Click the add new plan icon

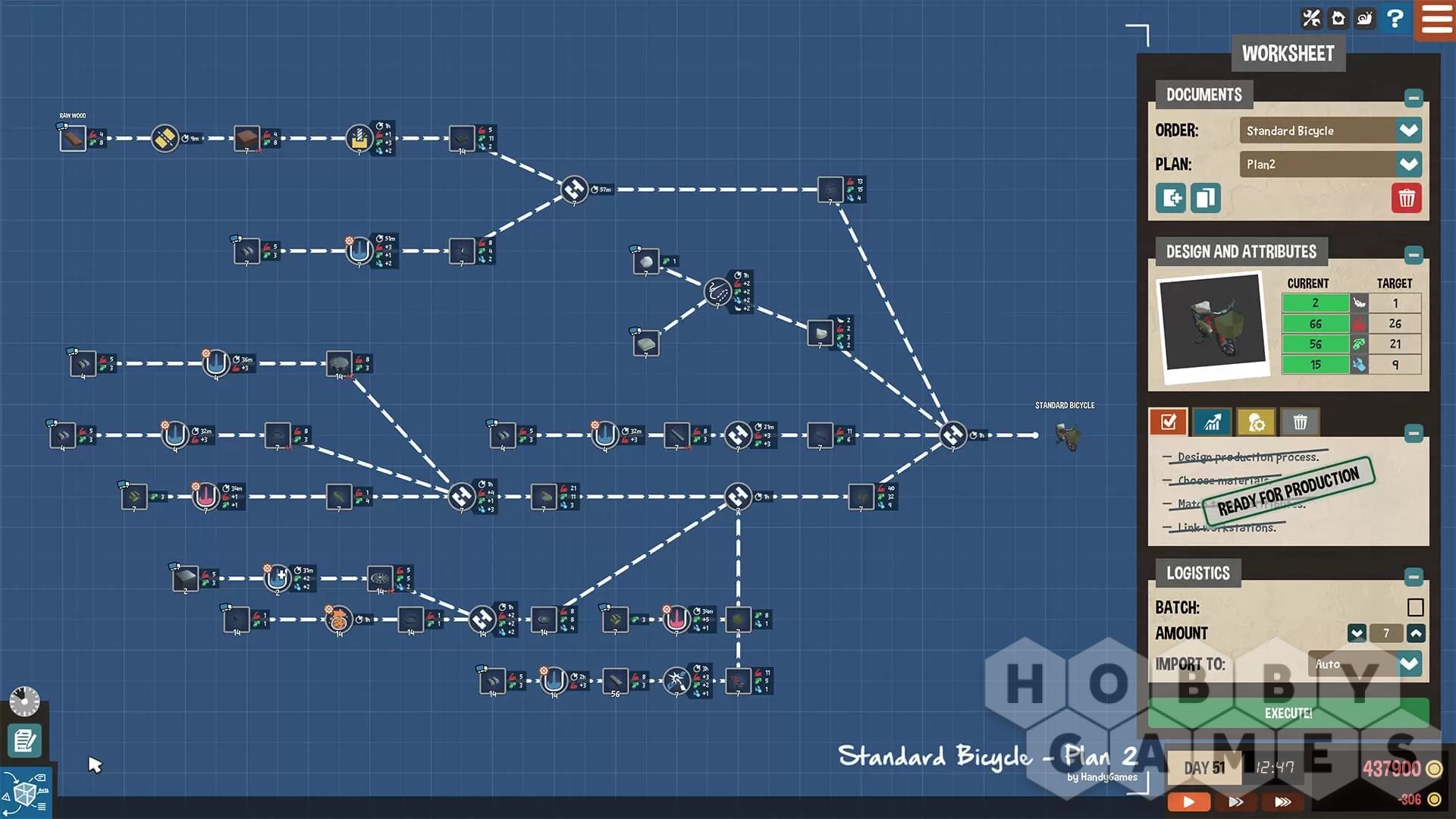click(1171, 199)
